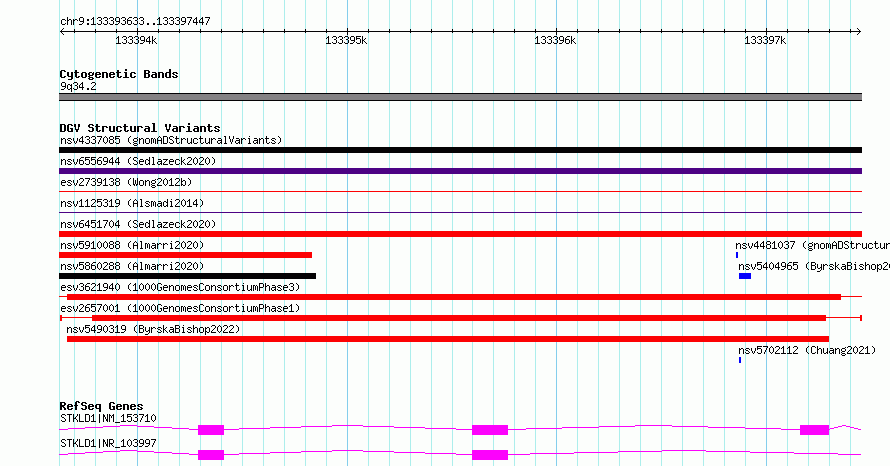
Task: Click the last exon of STKLD1 NM_153710
Action: click(x=815, y=430)
